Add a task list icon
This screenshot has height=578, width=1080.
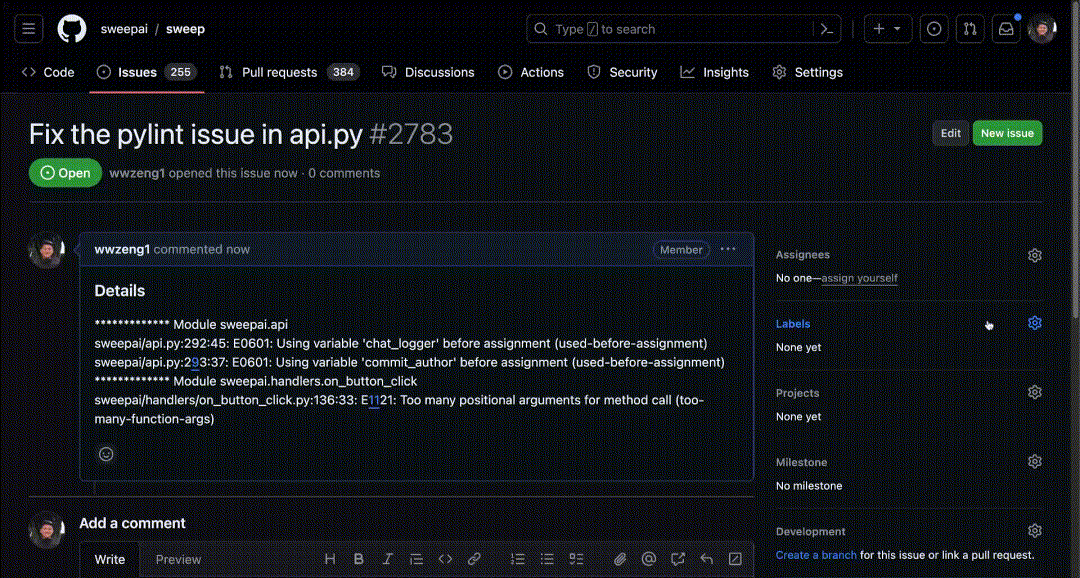pyautogui.click(x=576, y=559)
